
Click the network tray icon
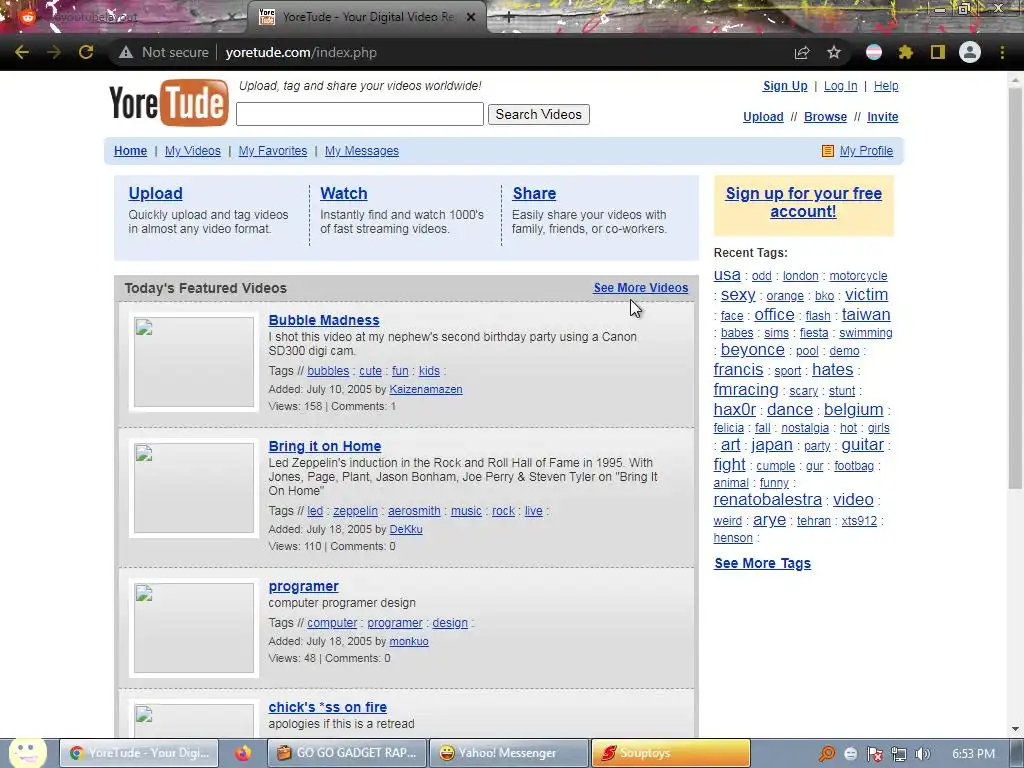point(899,754)
